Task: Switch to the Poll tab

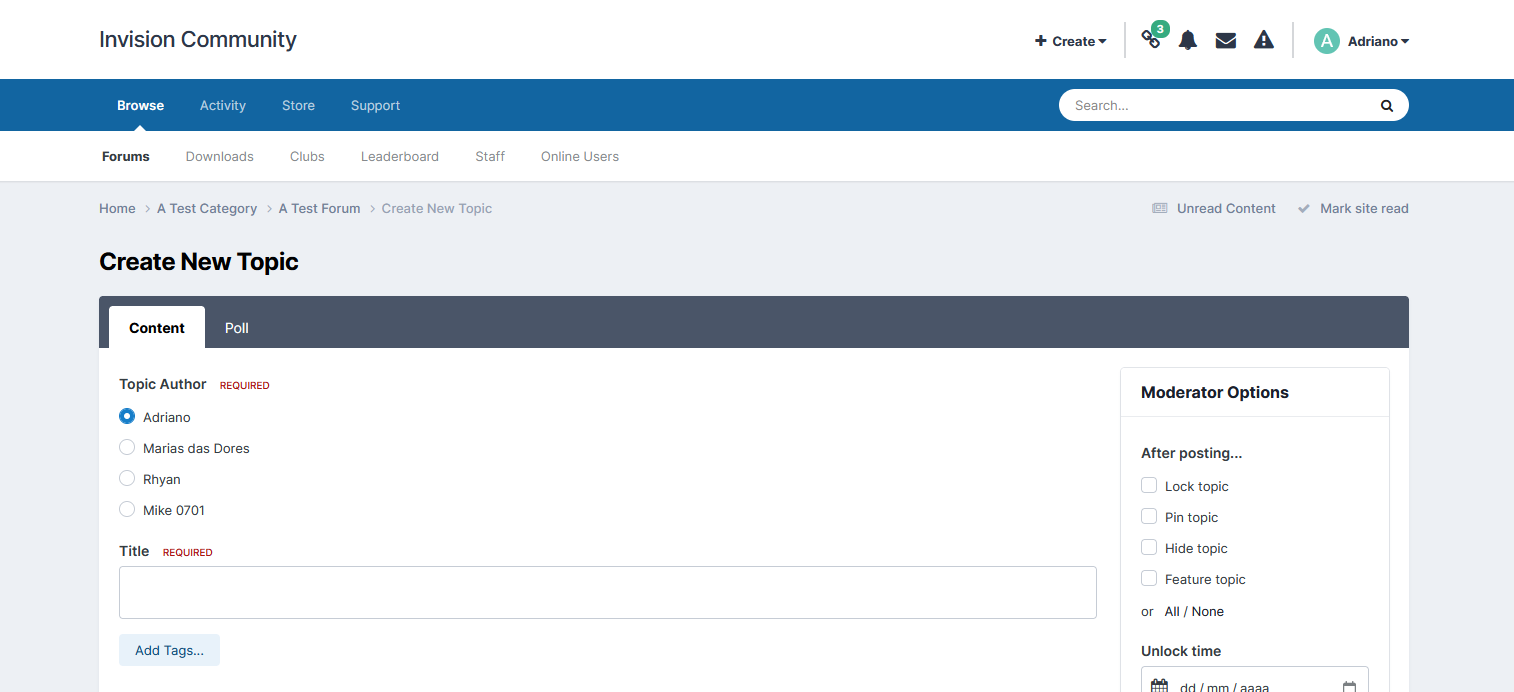Action: point(237,328)
